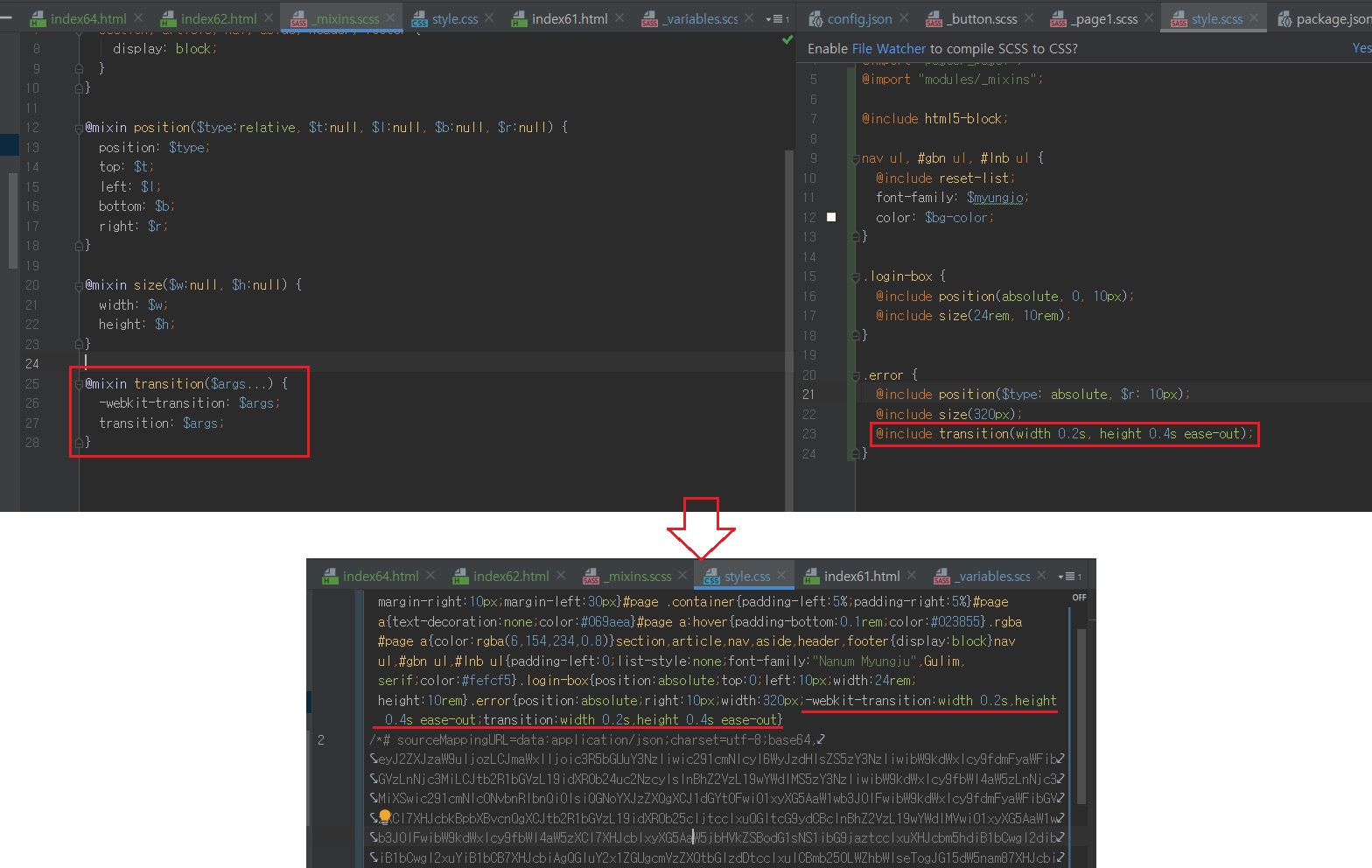
Task: Click the green inspection checkmark in _mixins.scss
Action: (x=787, y=39)
